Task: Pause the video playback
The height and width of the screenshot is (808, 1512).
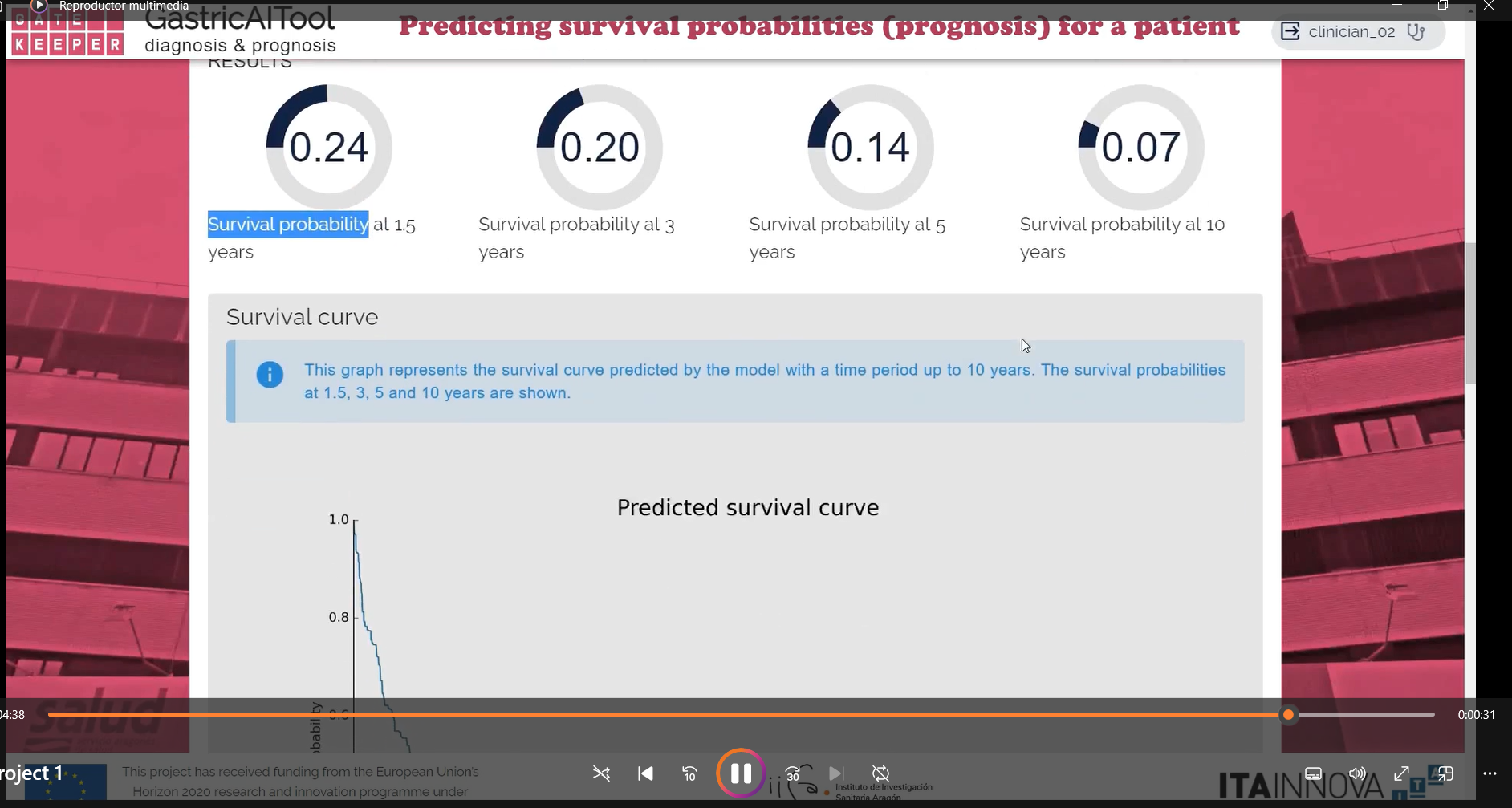Action: click(x=740, y=773)
